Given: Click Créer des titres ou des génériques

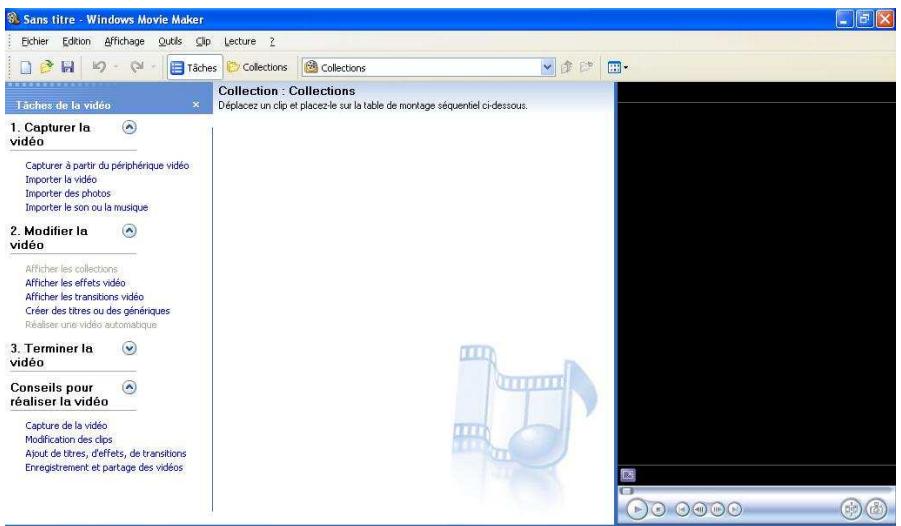Looking at the screenshot, I should (98, 310).
